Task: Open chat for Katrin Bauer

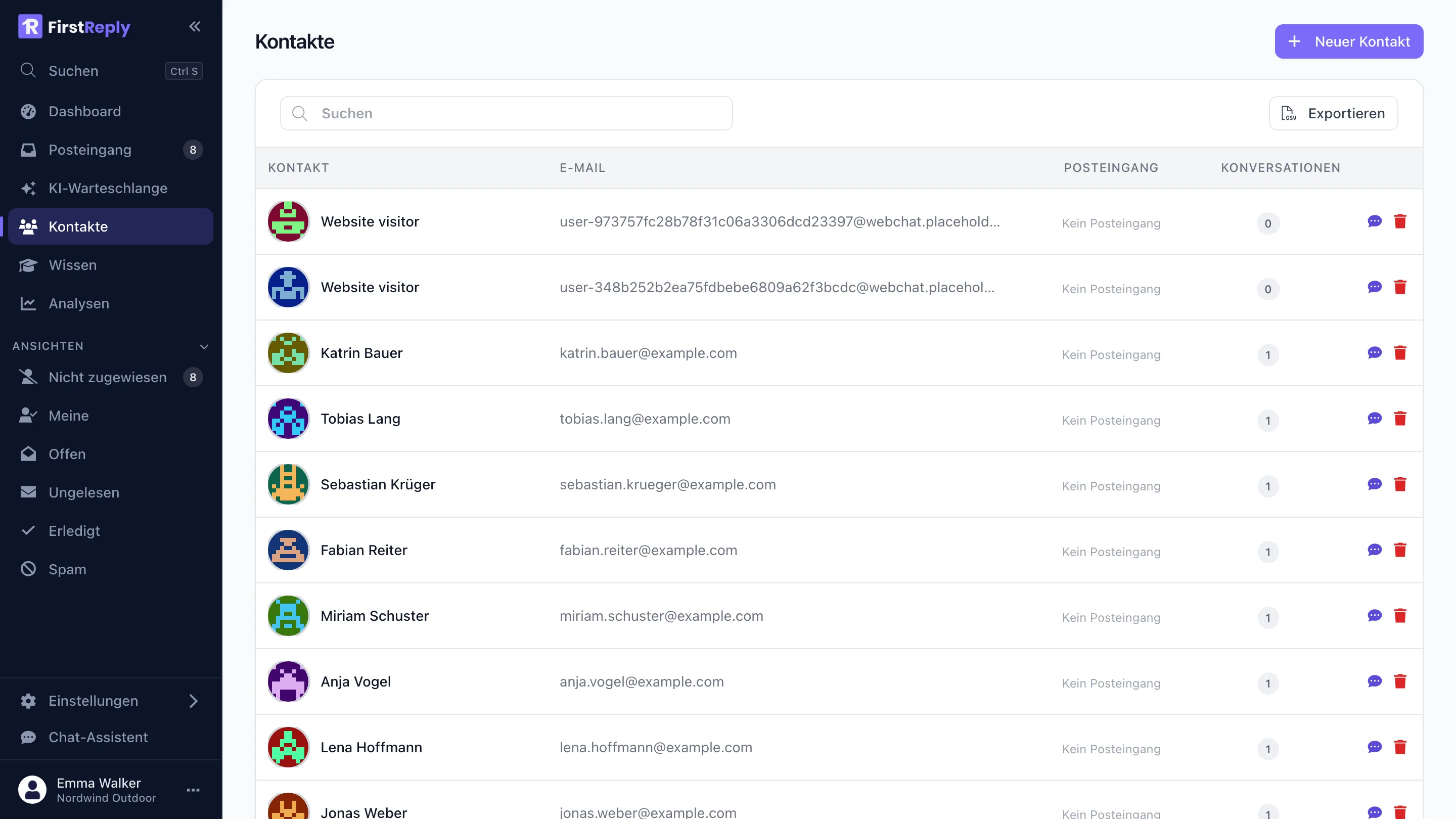Action: coord(1375,353)
